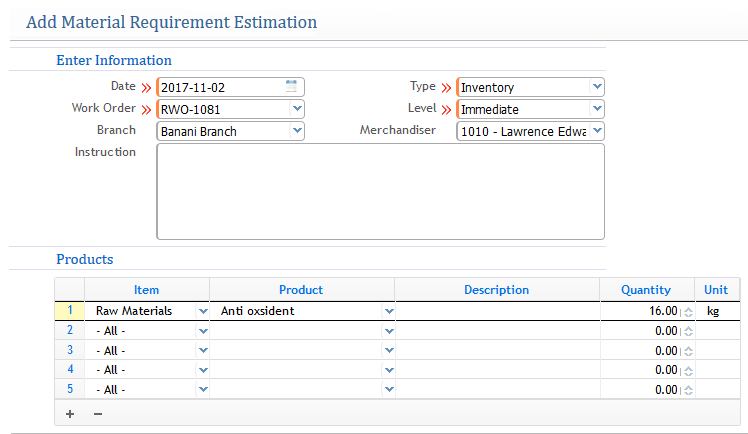Expand Item dropdown in row 1 Raw Materials
748x434 pixels.
203,311
